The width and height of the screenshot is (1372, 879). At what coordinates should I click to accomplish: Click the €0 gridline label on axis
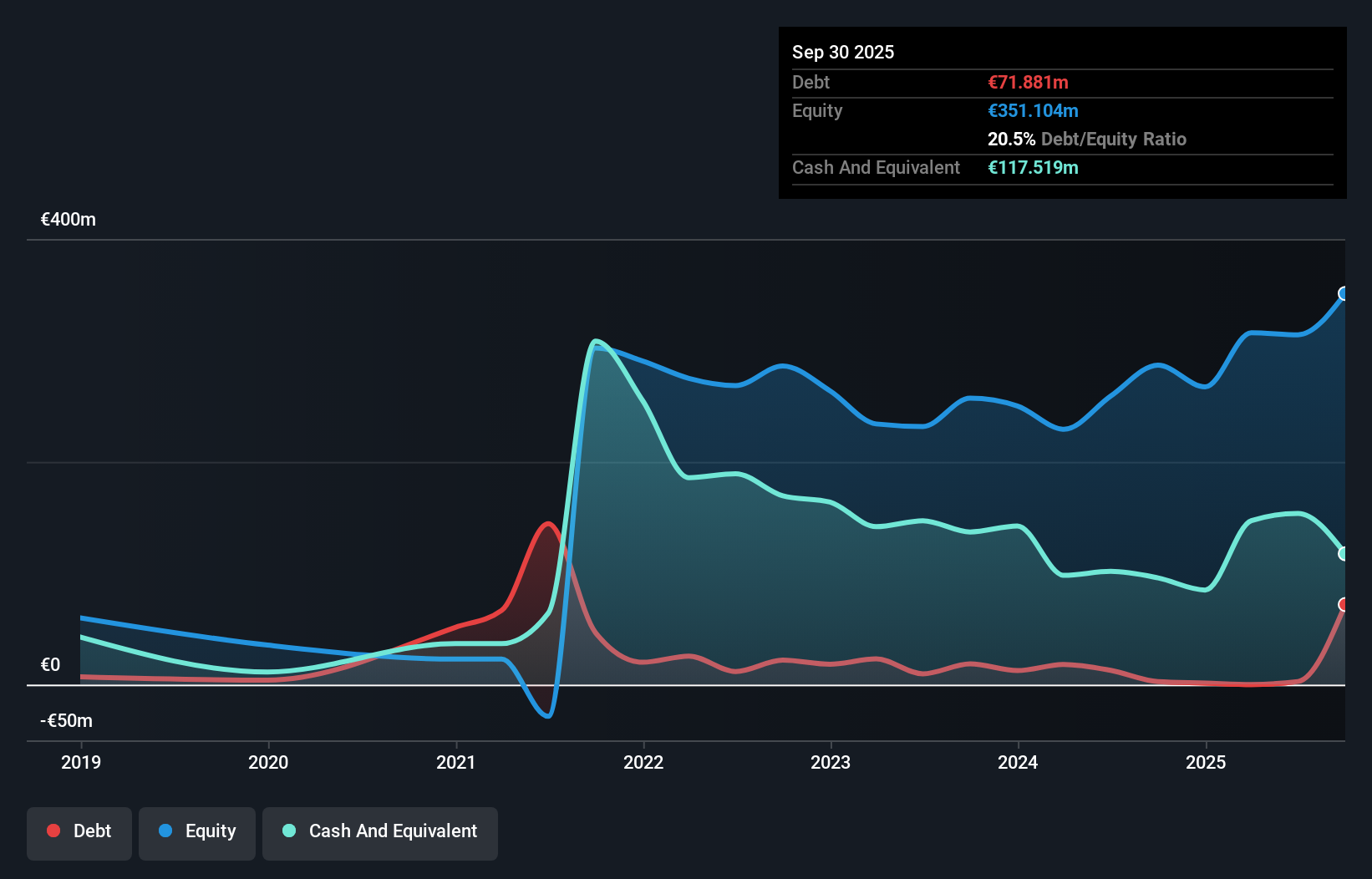click(50, 664)
